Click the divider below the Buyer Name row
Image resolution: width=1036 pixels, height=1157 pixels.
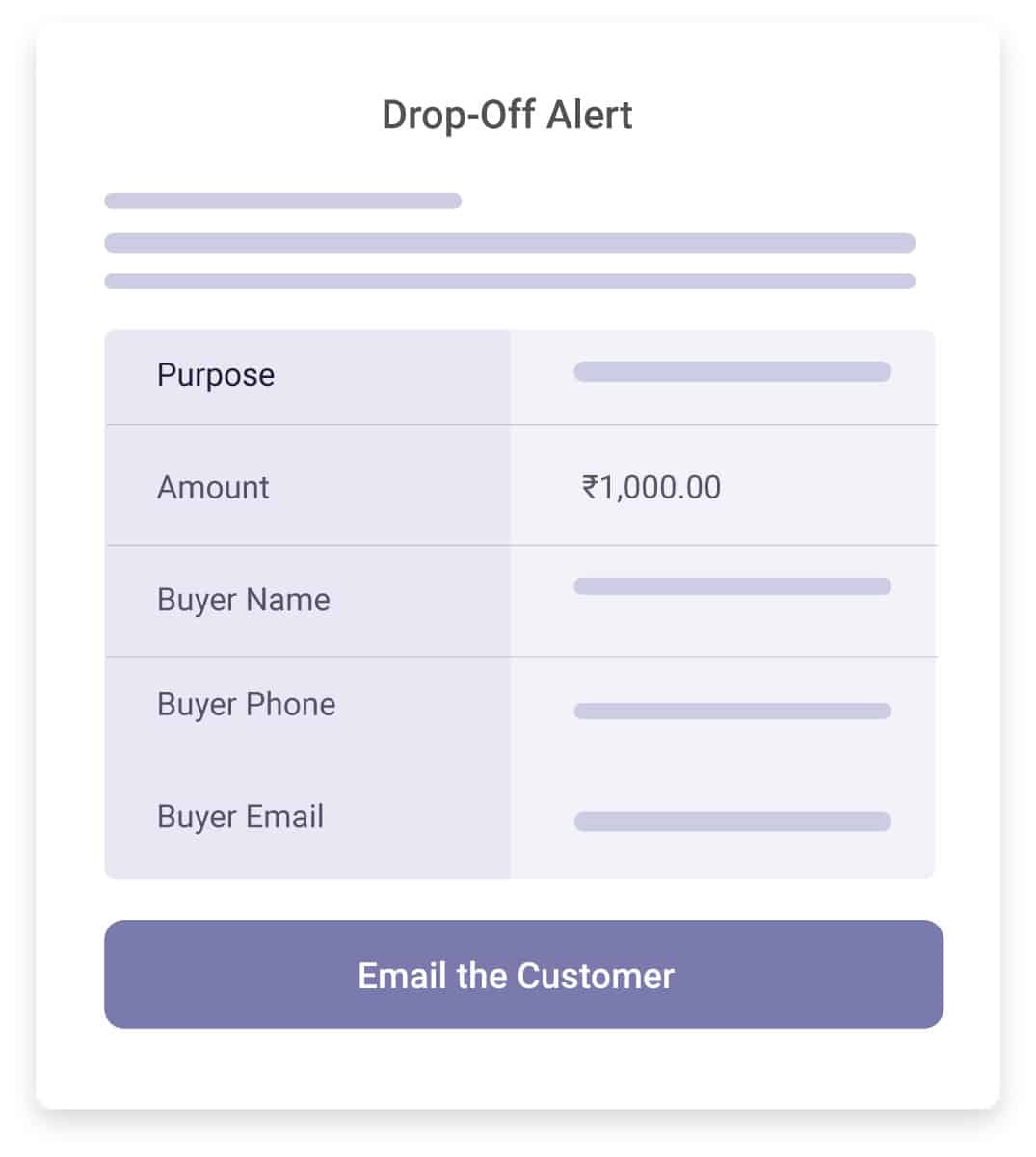(520, 658)
